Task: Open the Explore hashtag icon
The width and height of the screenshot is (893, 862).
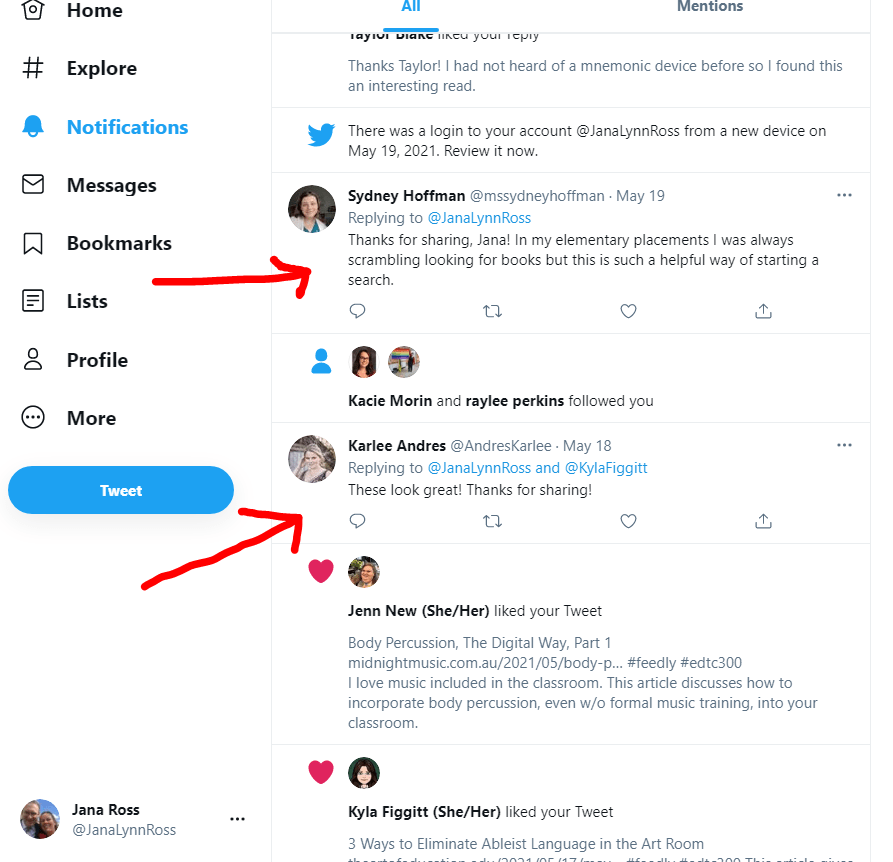Action: click(34, 68)
